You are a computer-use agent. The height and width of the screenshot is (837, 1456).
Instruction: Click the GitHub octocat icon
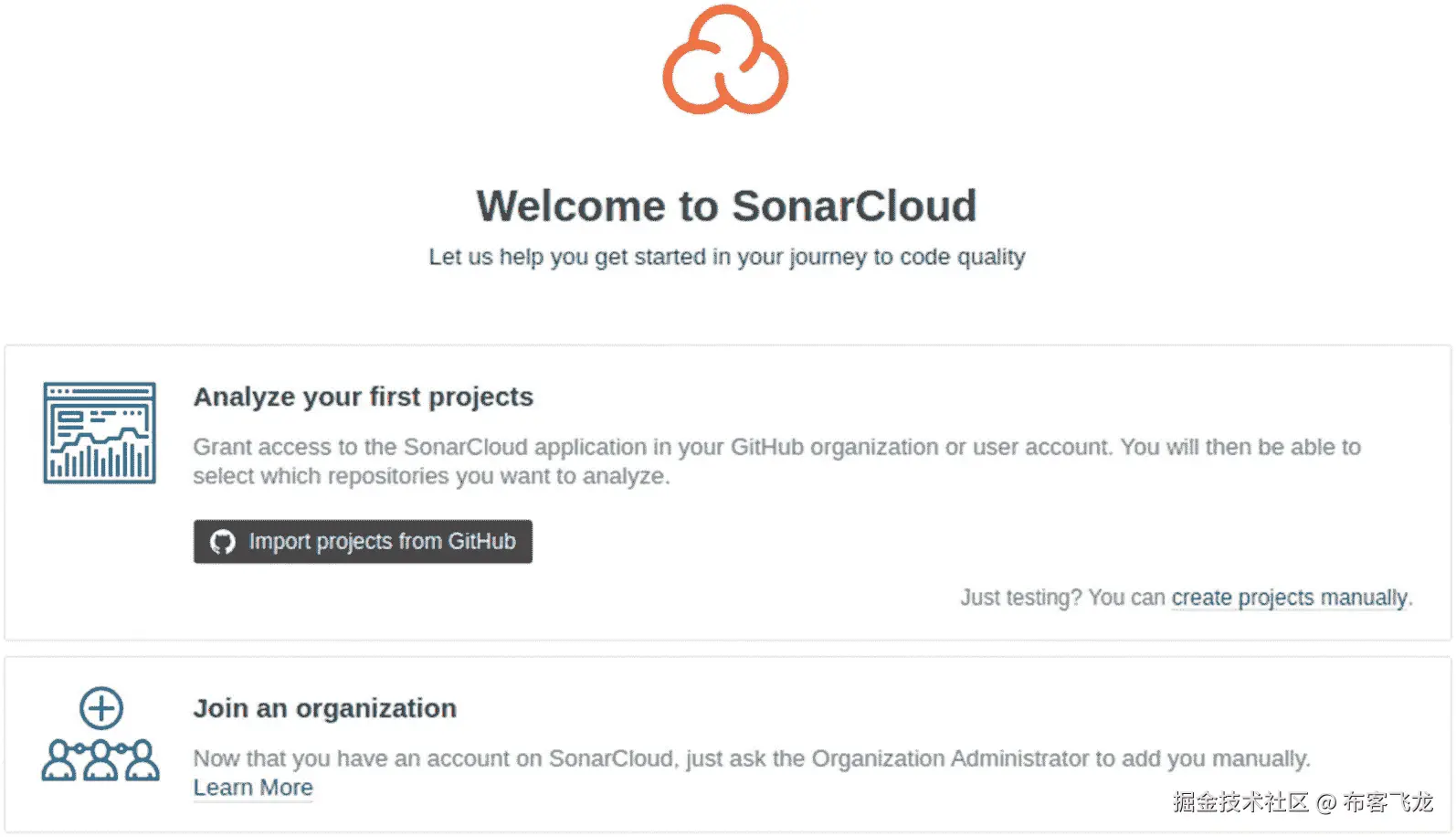click(222, 542)
